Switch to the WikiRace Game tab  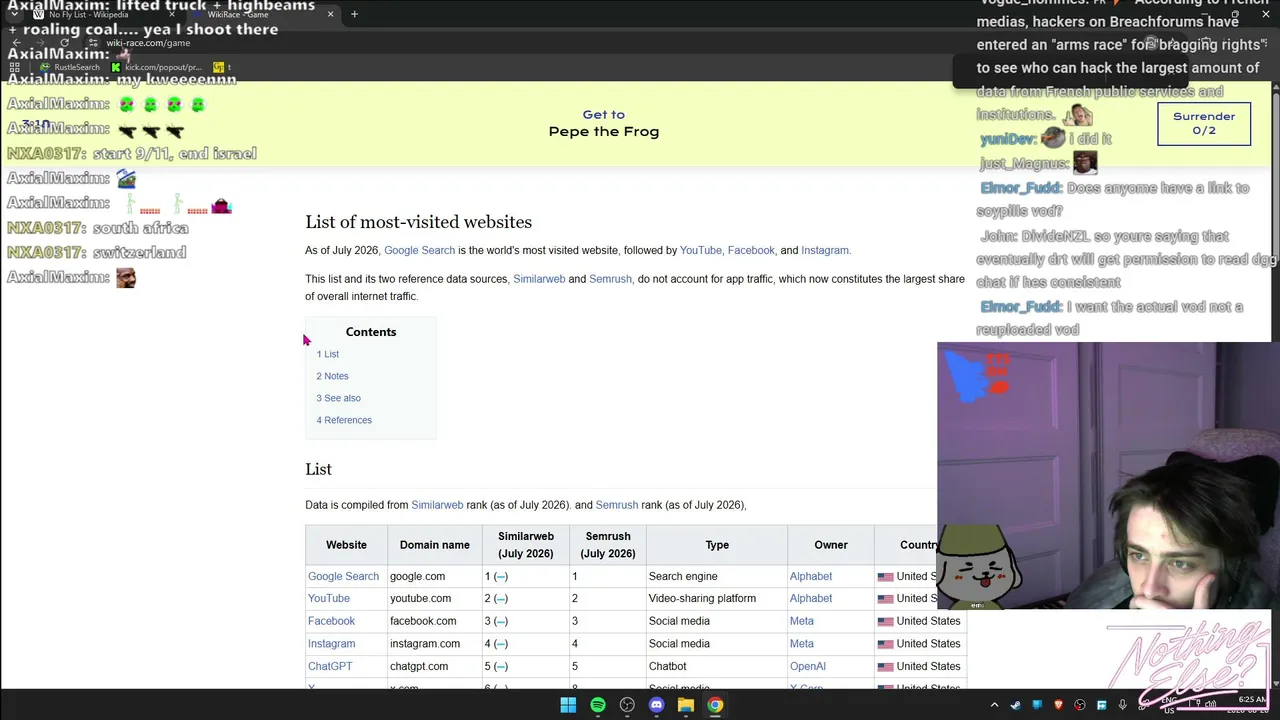pyautogui.click(x=262, y=14)
